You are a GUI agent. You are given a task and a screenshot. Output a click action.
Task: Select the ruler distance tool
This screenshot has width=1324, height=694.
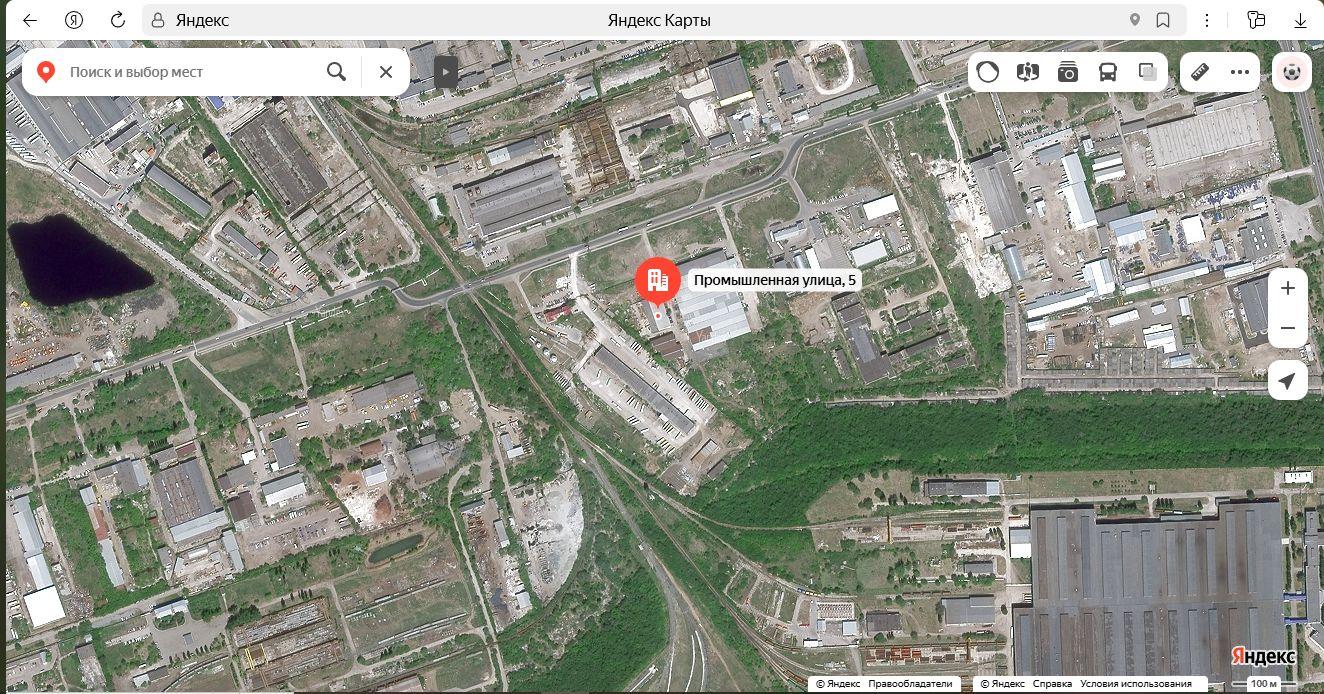[x=1200, y=72]
